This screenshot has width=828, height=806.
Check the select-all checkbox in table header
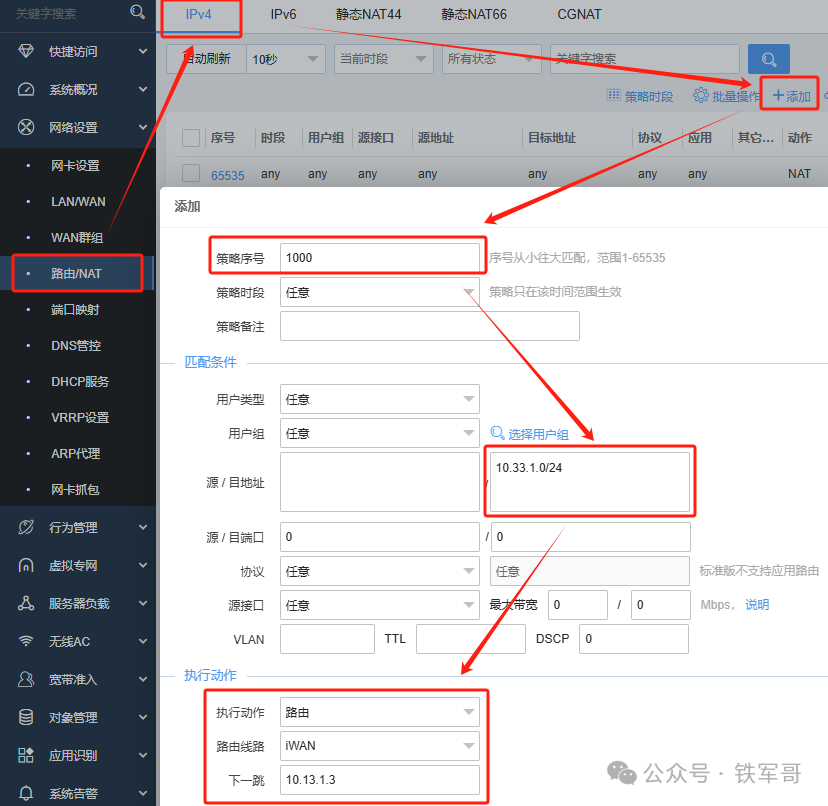point(189,137)
